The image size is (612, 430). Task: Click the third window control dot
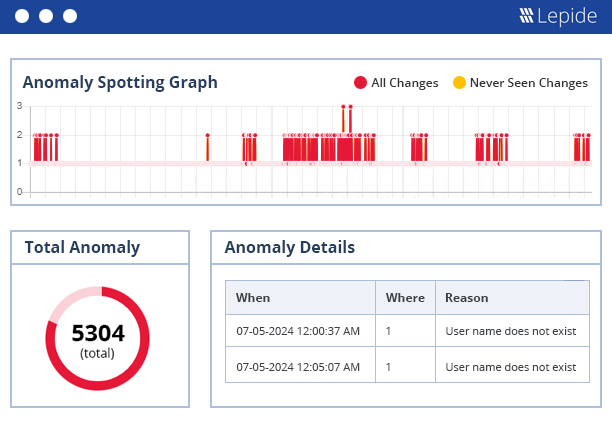click(x=70, y=16)
